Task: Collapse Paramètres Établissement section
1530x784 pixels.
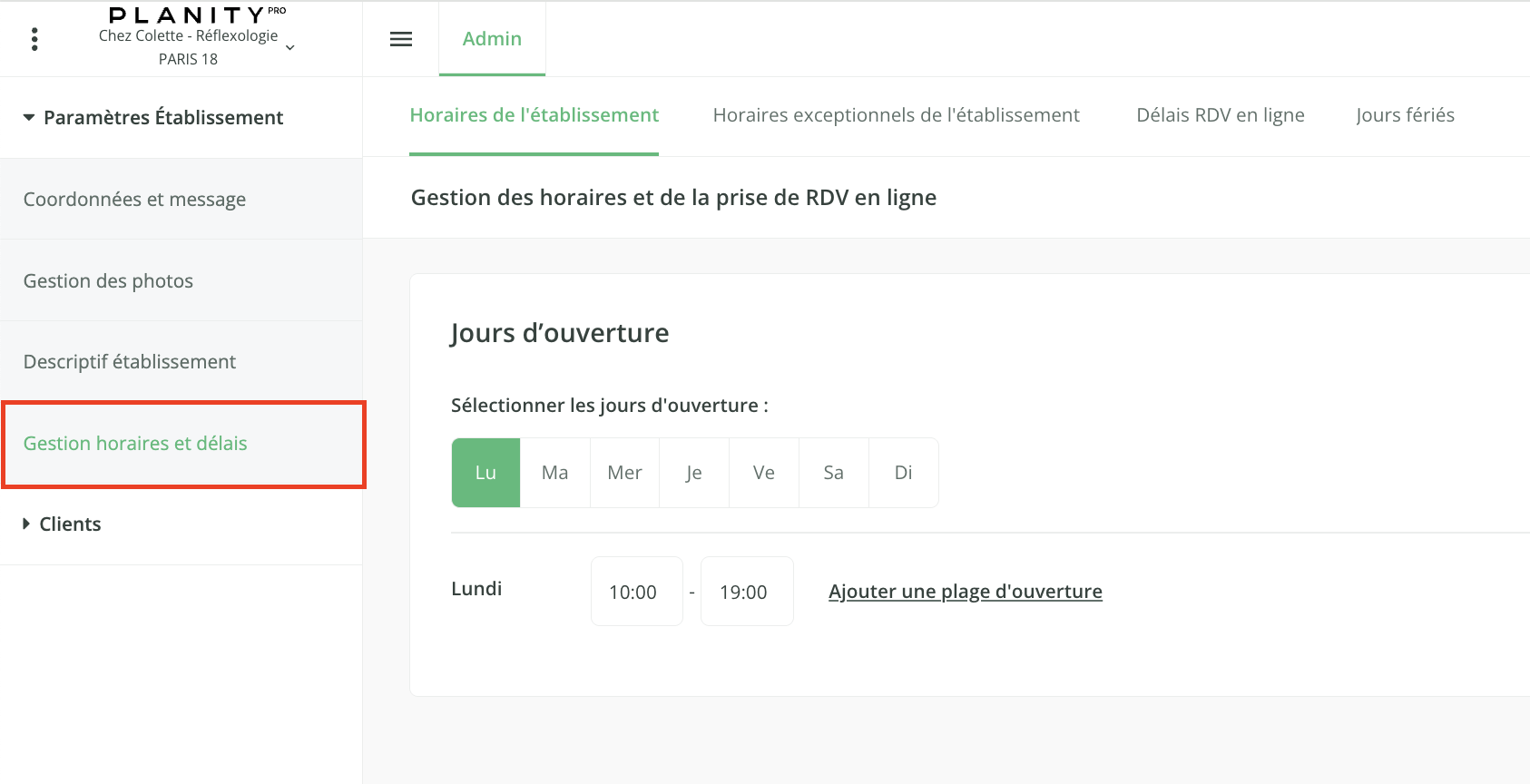Action: 153,117
